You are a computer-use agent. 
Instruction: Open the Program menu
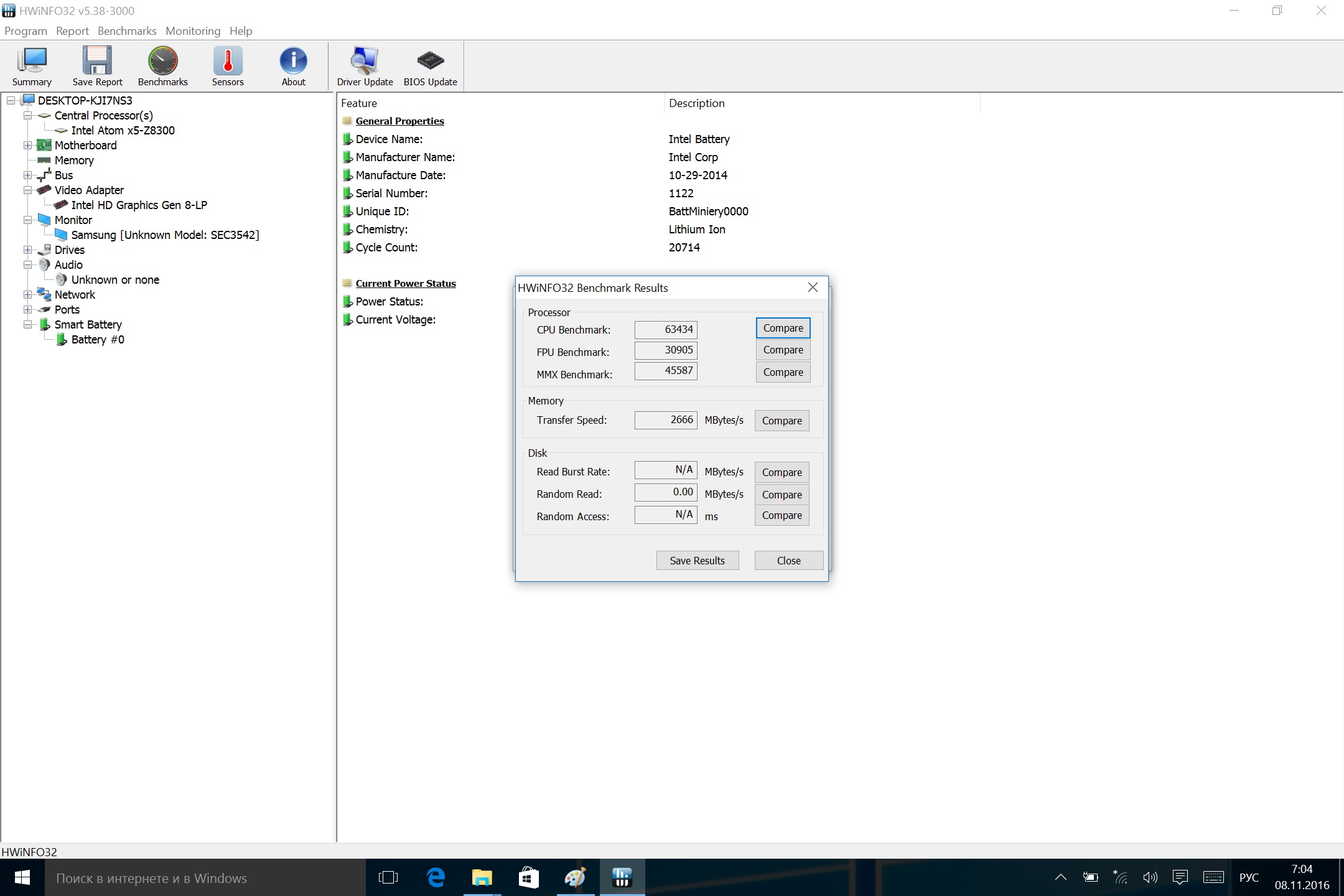(x=26, y=30)
